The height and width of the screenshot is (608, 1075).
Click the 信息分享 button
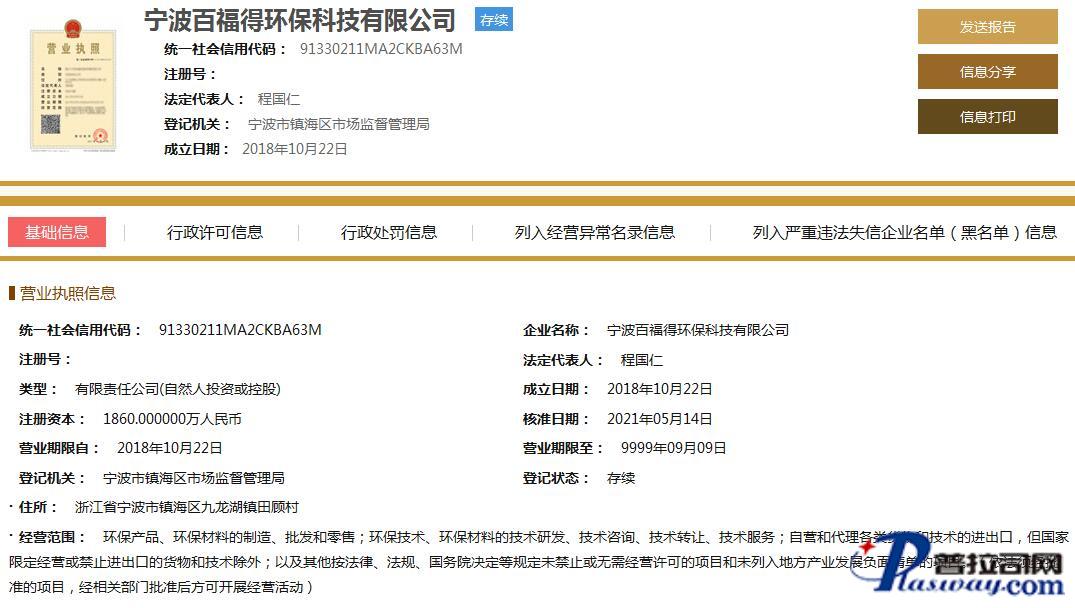tap(987, 71)
